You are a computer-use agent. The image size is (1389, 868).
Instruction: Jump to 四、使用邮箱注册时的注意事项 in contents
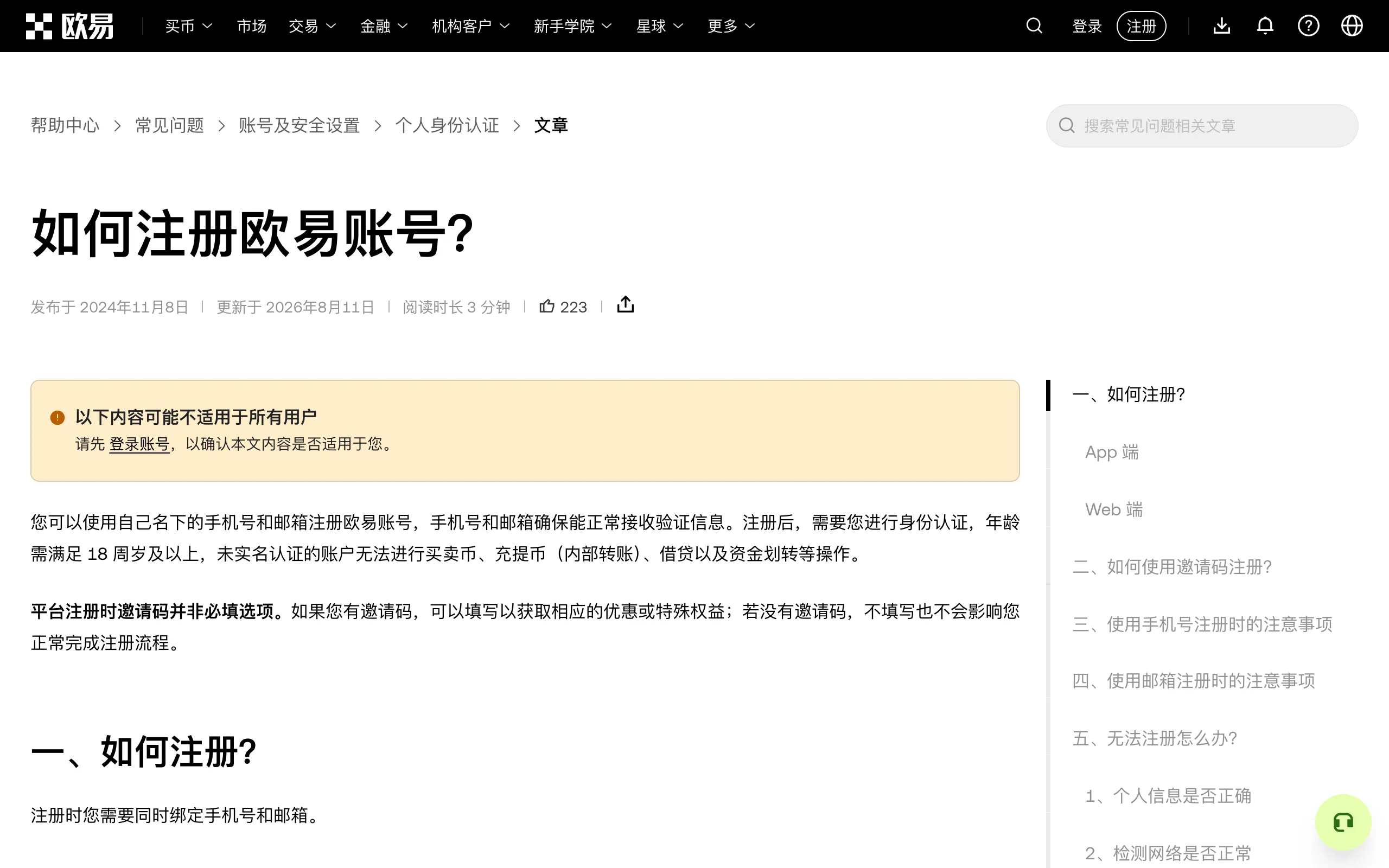click(1194, 681)
